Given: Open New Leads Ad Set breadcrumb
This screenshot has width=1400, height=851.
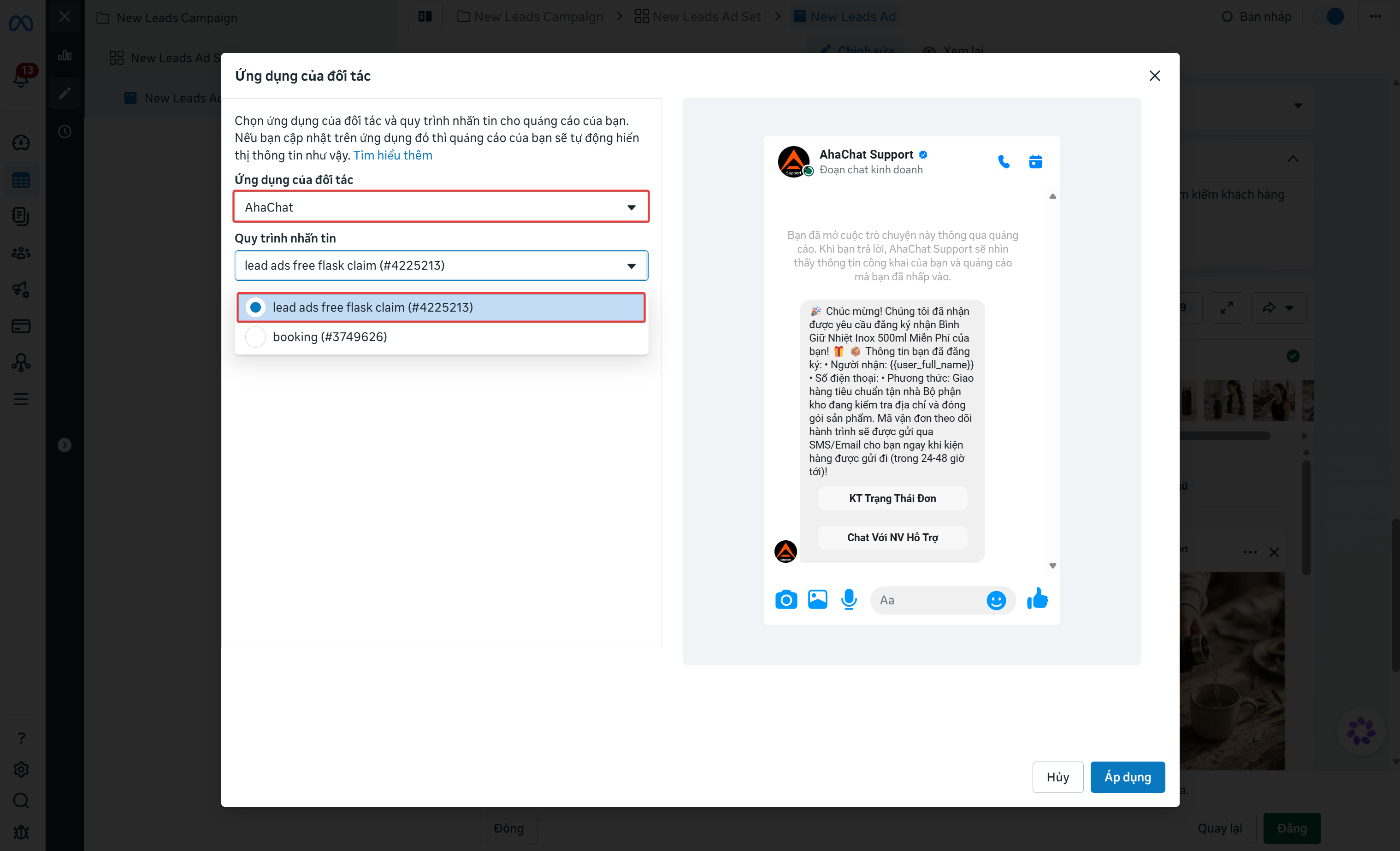Looking at the screenshot, I should click(698, 17).
